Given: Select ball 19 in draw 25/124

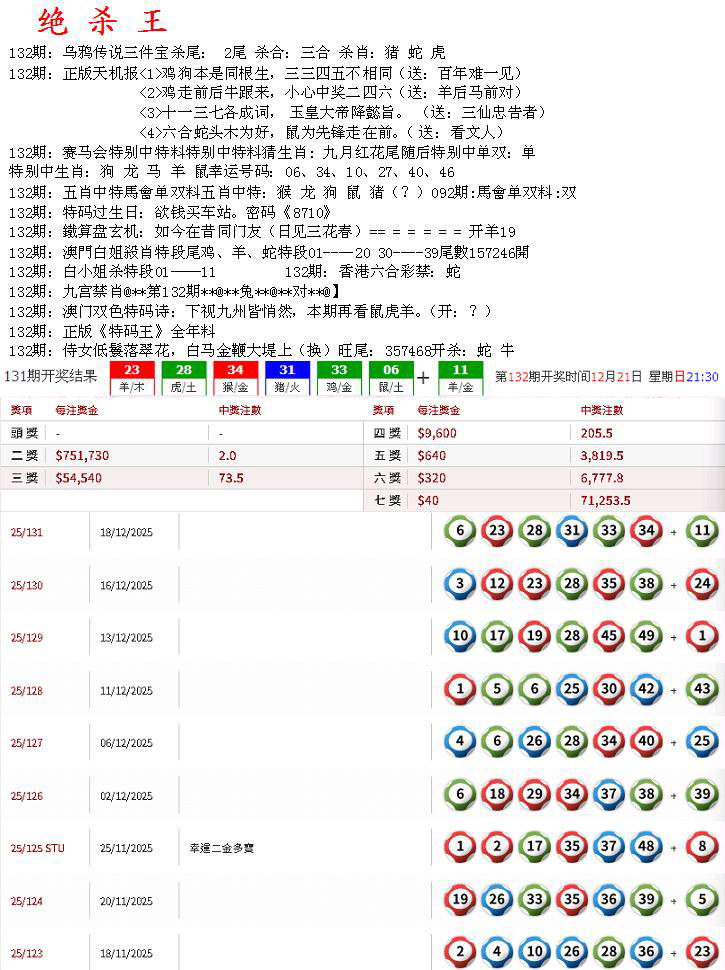Looking at the screenshot, I should [460, 900].
